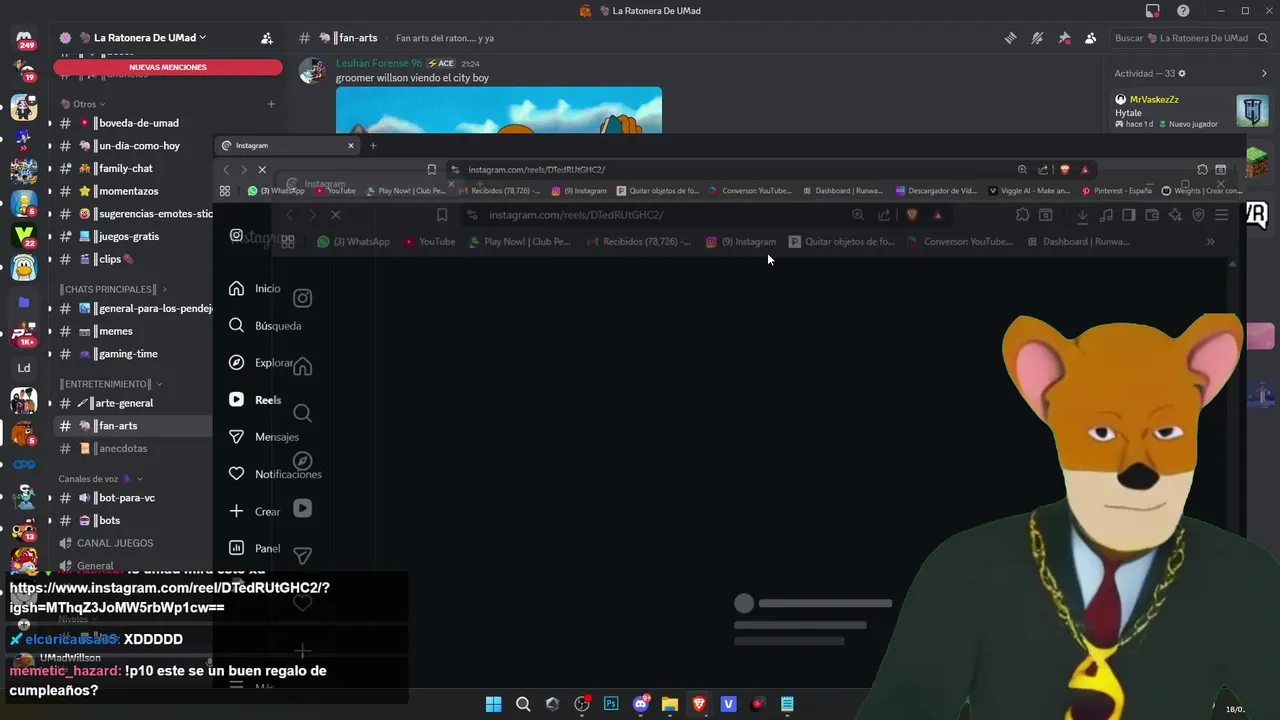This screenshot has width=1280, height=720.
Task: Click the Windows Start button
Action: point(493,704)
